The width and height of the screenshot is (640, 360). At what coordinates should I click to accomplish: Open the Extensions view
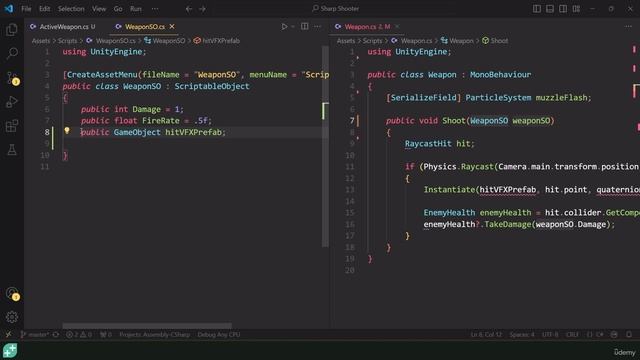12,126
